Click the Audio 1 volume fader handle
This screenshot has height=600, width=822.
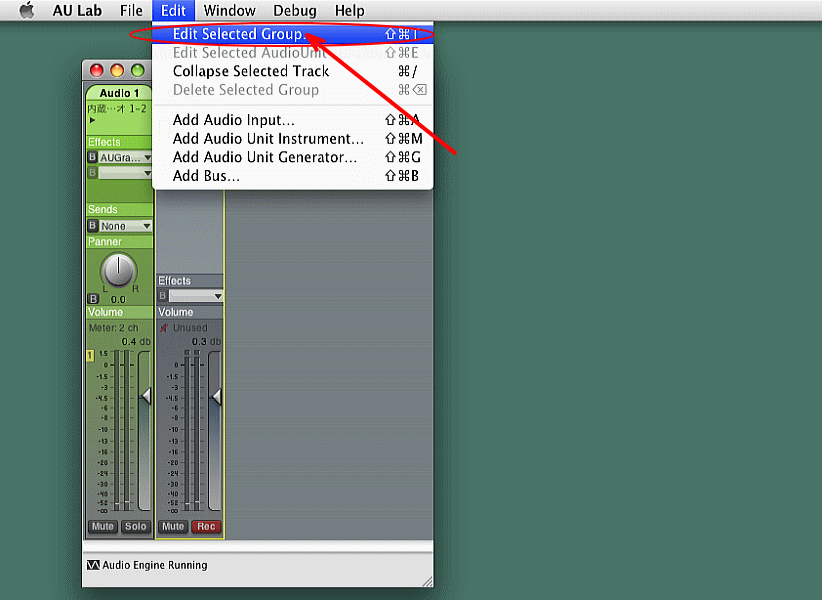146,397
